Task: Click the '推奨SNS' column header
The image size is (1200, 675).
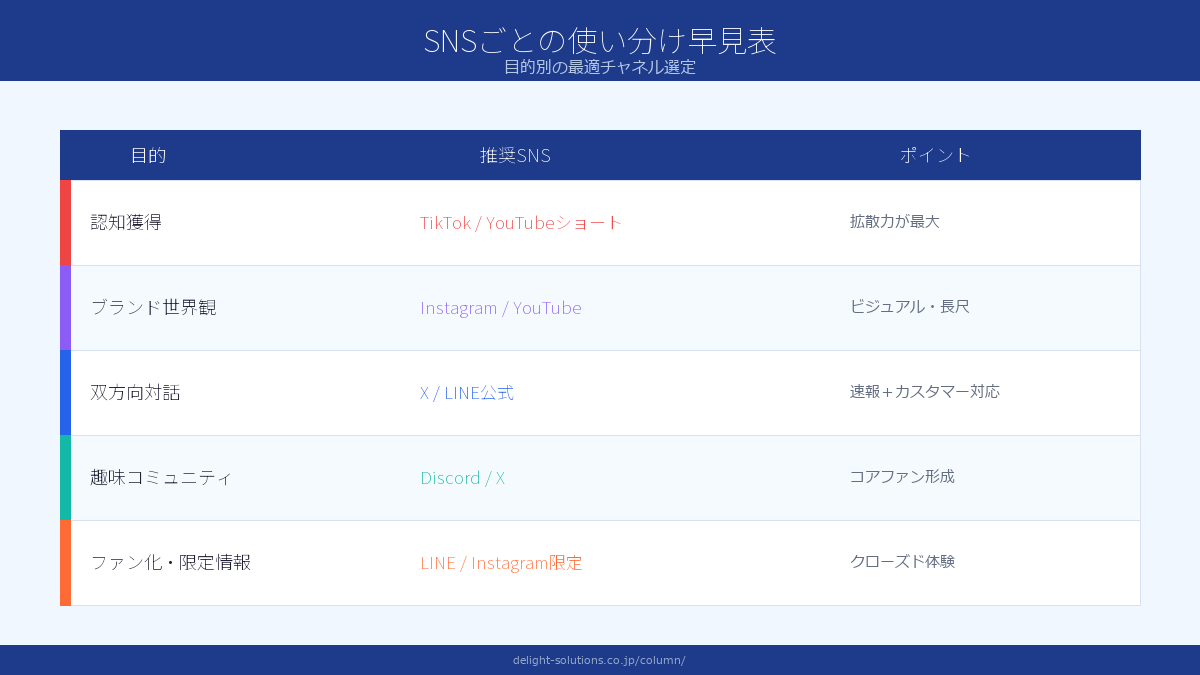Action: point(515,155)
